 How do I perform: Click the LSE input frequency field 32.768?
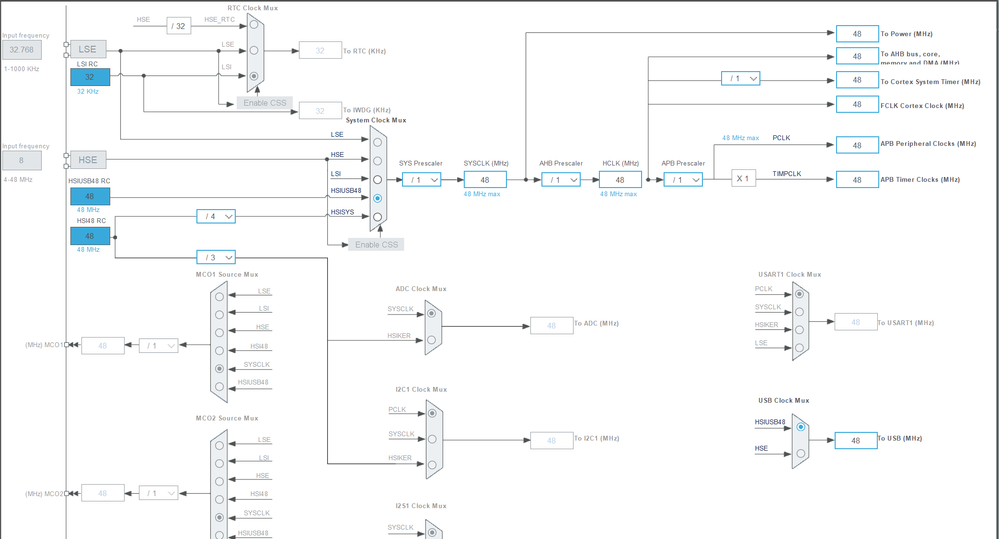pyautogui.click(x=22, y=50)
